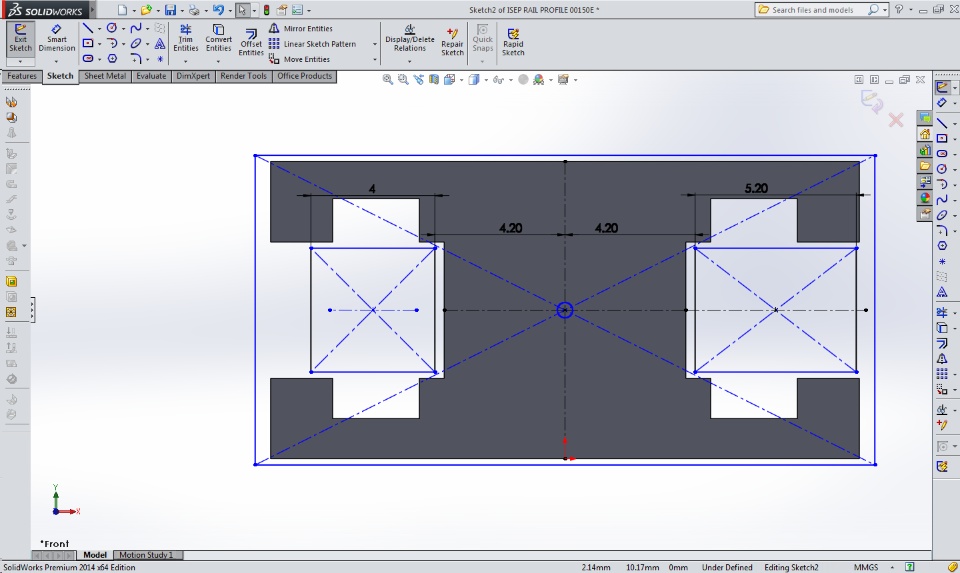The height and width of the screenshot is (573, 960).
Task: Click the New document icon
Action: 122,10
